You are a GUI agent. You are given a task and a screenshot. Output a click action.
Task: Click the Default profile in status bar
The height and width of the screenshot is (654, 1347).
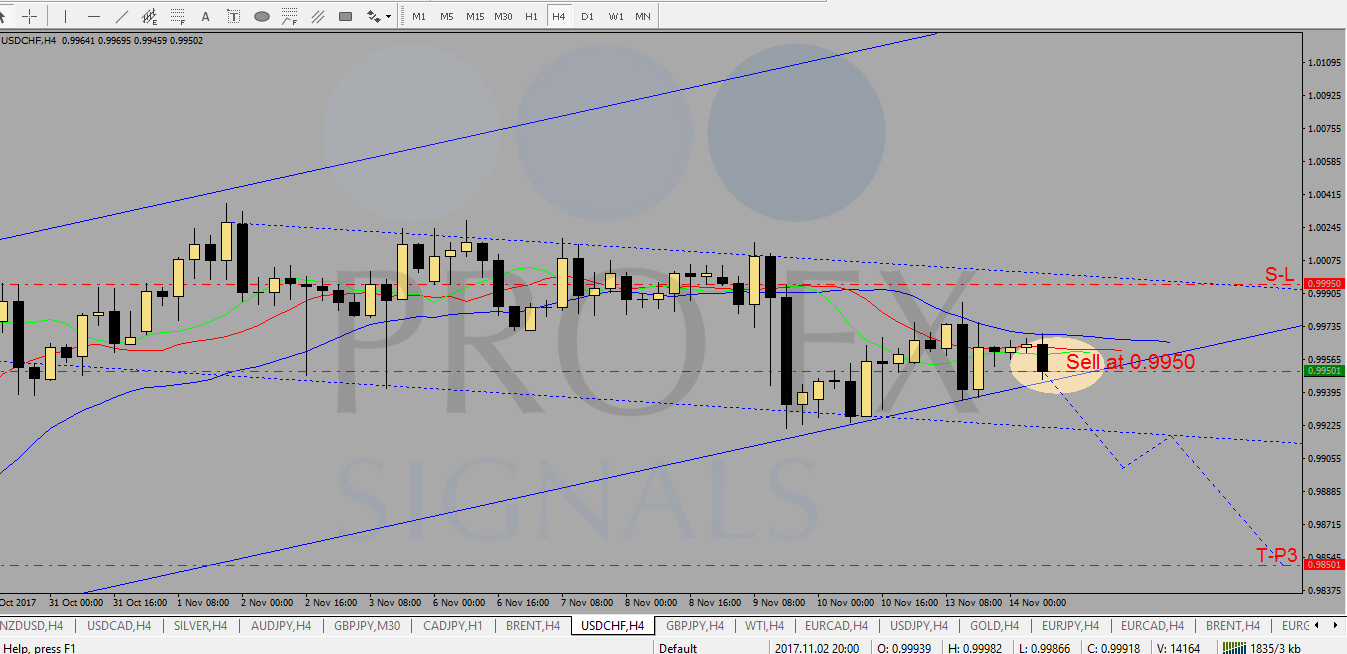point(678,648)
